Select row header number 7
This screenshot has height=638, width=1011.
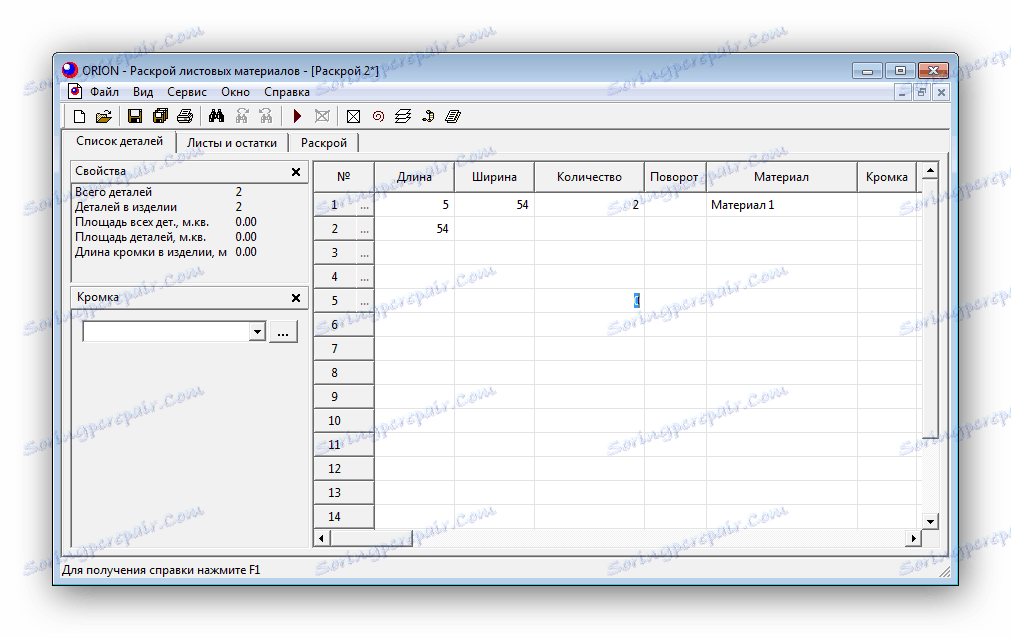tap(344, 349)
